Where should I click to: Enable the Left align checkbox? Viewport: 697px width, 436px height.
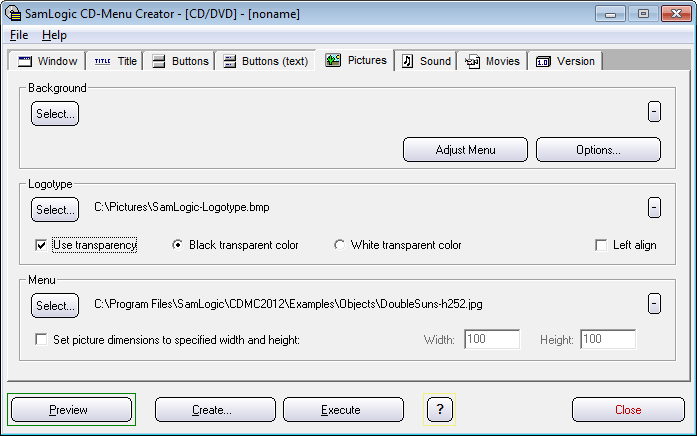tap(601, 245)
